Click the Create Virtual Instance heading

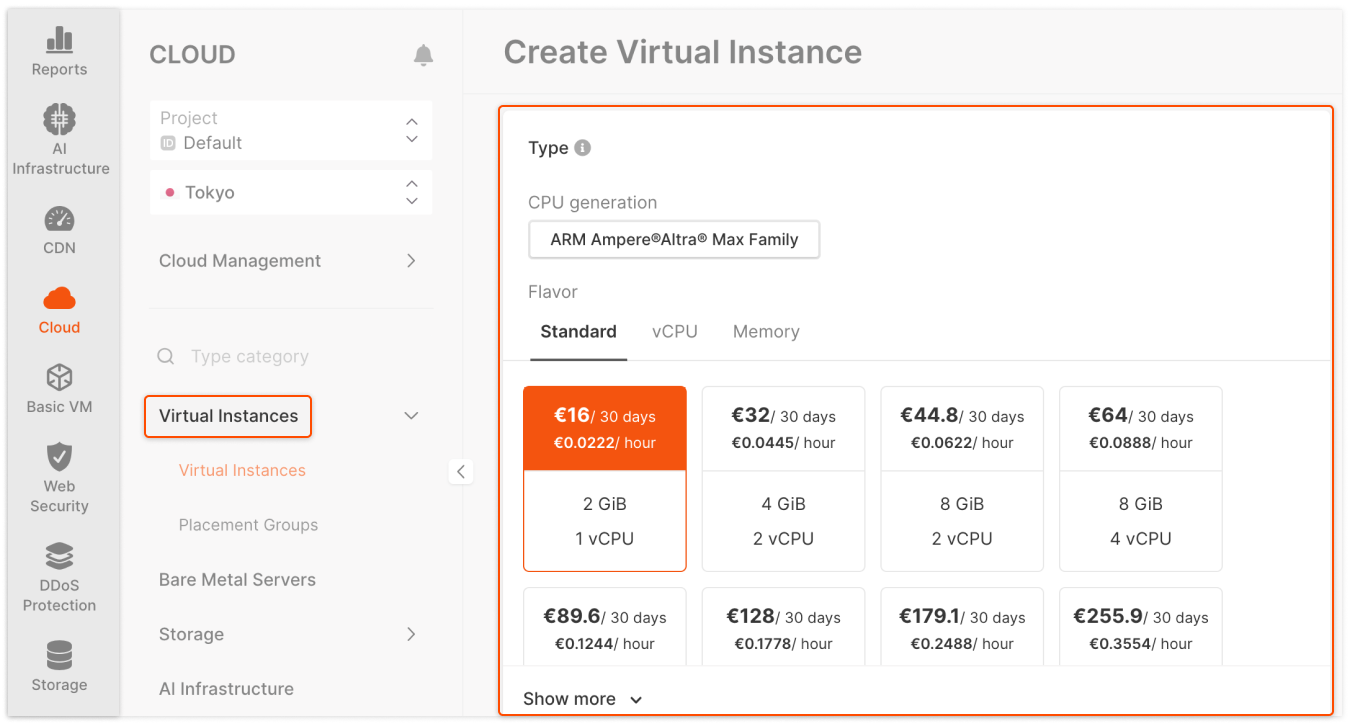[x=683, y=52]
